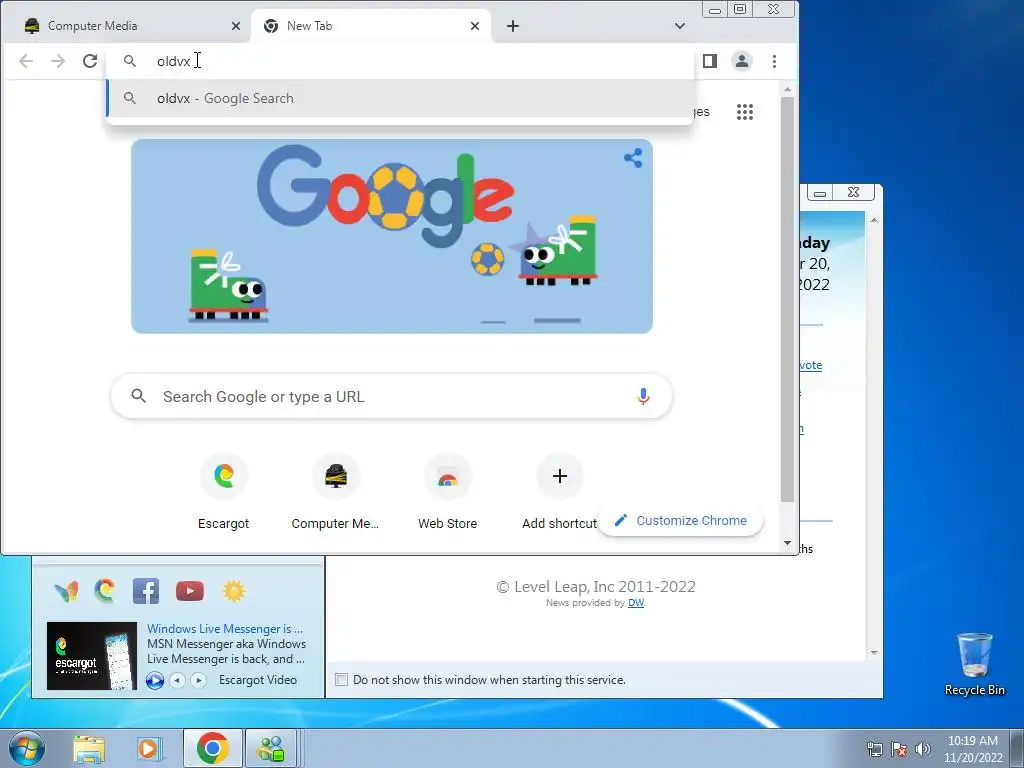
Task: Open a new tab with the plus button
Action: click(513, 26)
